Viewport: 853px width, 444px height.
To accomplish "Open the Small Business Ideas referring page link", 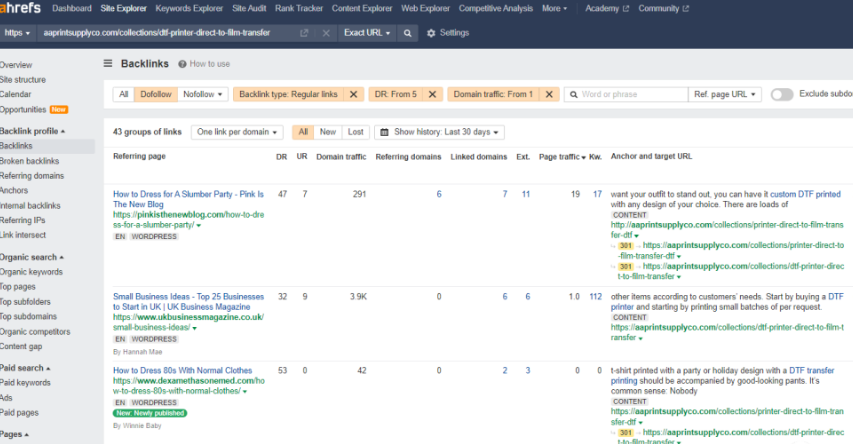I will [188, 297].
